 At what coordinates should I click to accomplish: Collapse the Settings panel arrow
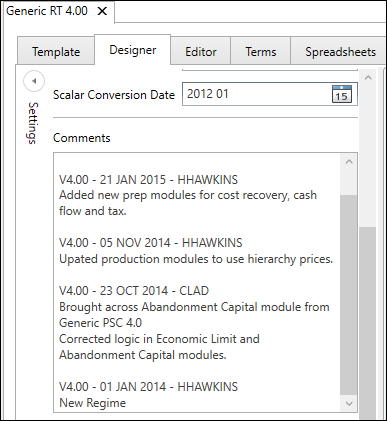click(x=34, y=81)
